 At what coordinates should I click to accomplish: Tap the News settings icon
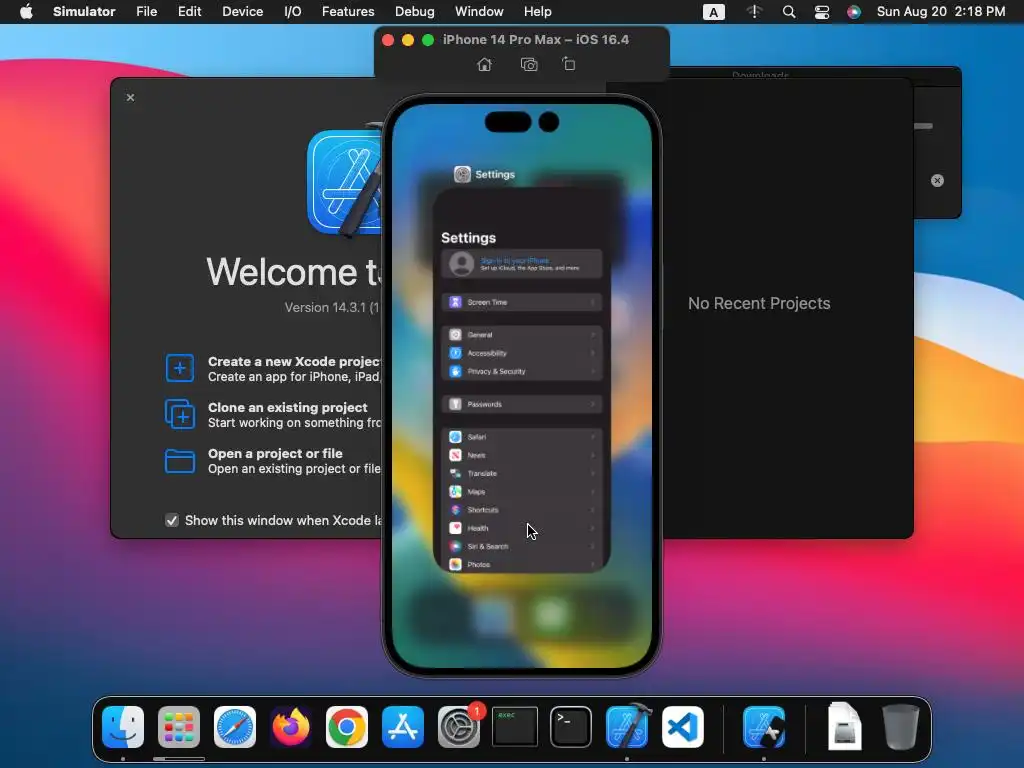point(455,455)
